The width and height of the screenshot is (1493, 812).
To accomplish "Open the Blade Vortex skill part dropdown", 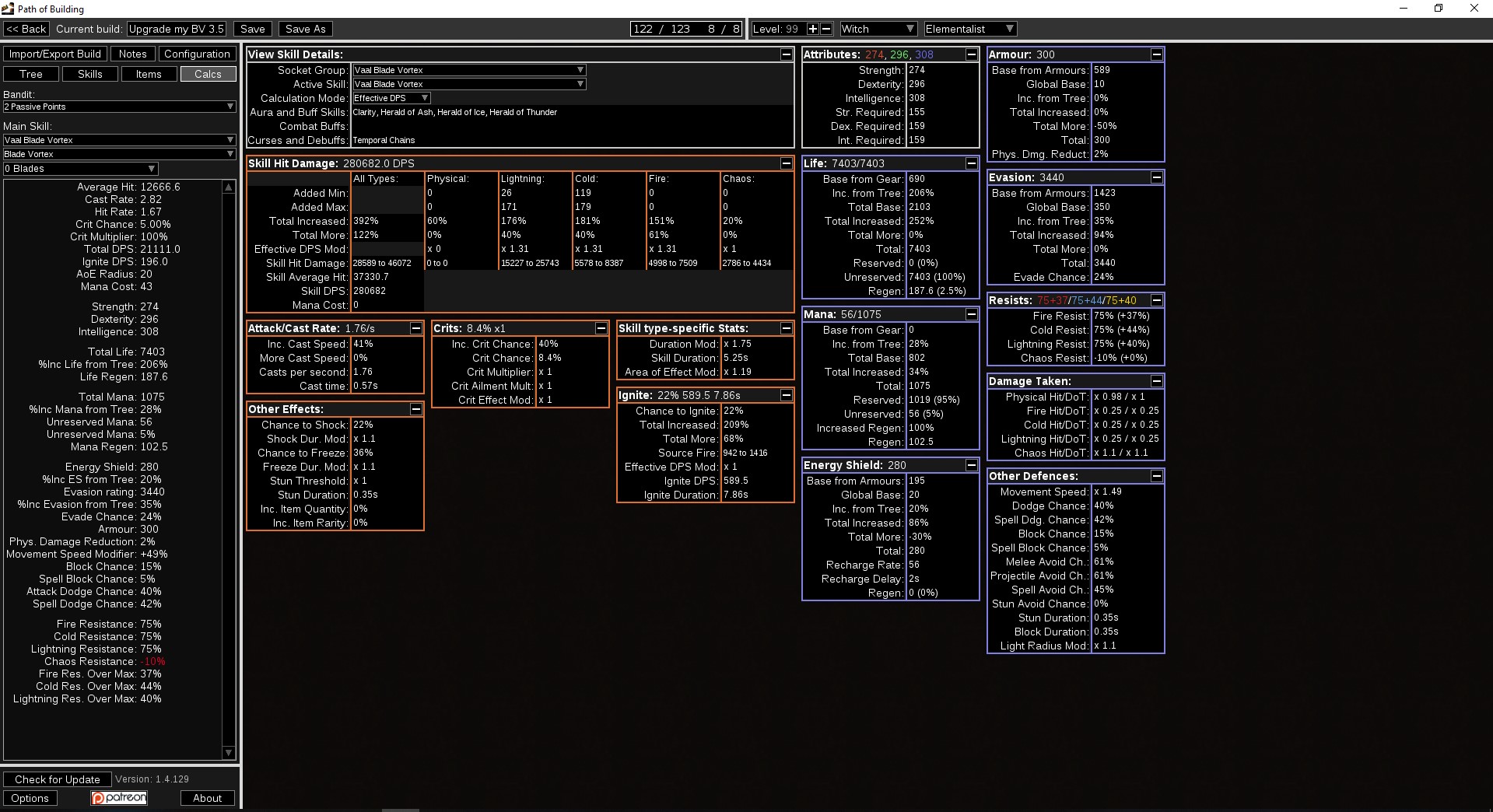I will coord(119,154).
